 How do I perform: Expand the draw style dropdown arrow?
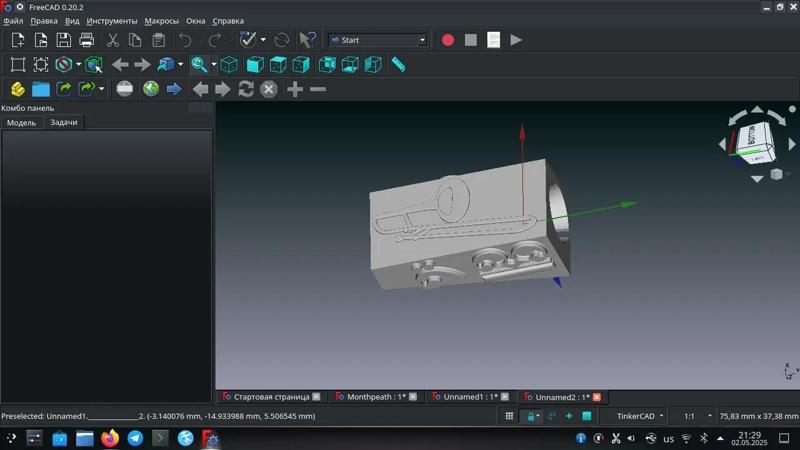[x=78, y=65]
